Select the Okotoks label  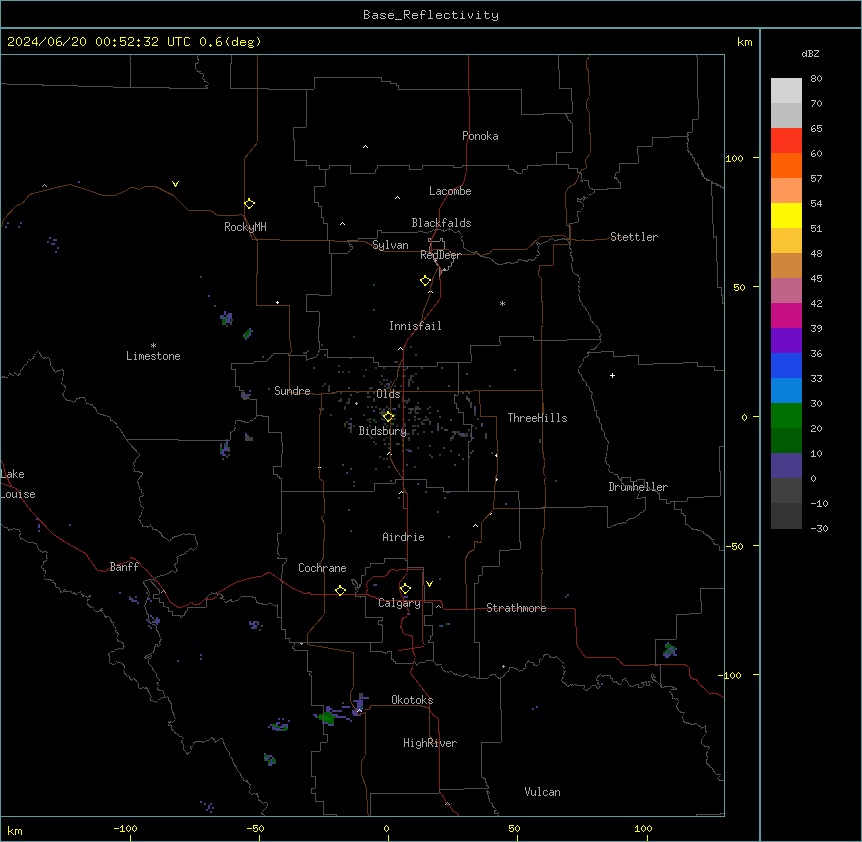click(412, 700)
